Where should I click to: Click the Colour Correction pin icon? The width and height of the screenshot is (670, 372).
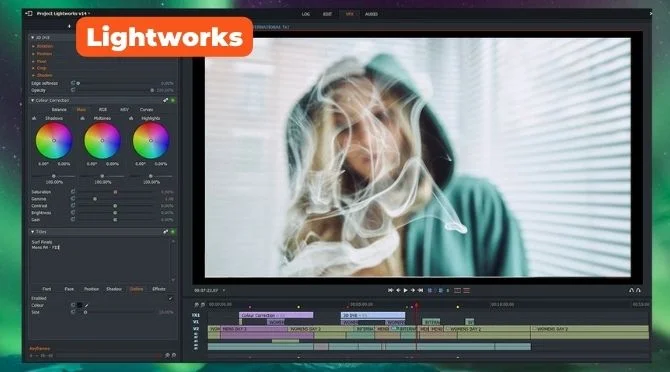coord(165,100)
